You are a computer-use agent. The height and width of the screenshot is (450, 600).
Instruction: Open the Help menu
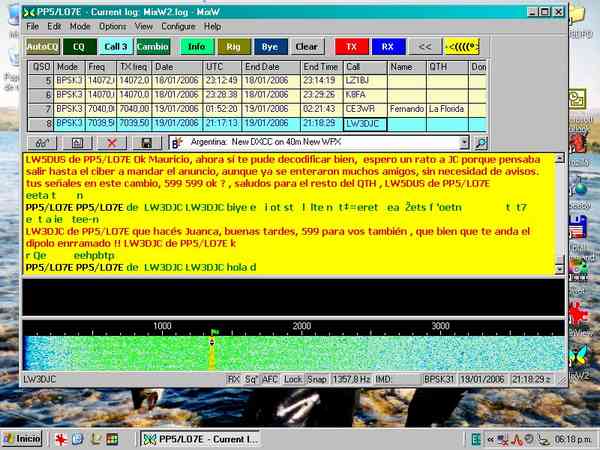212,26
